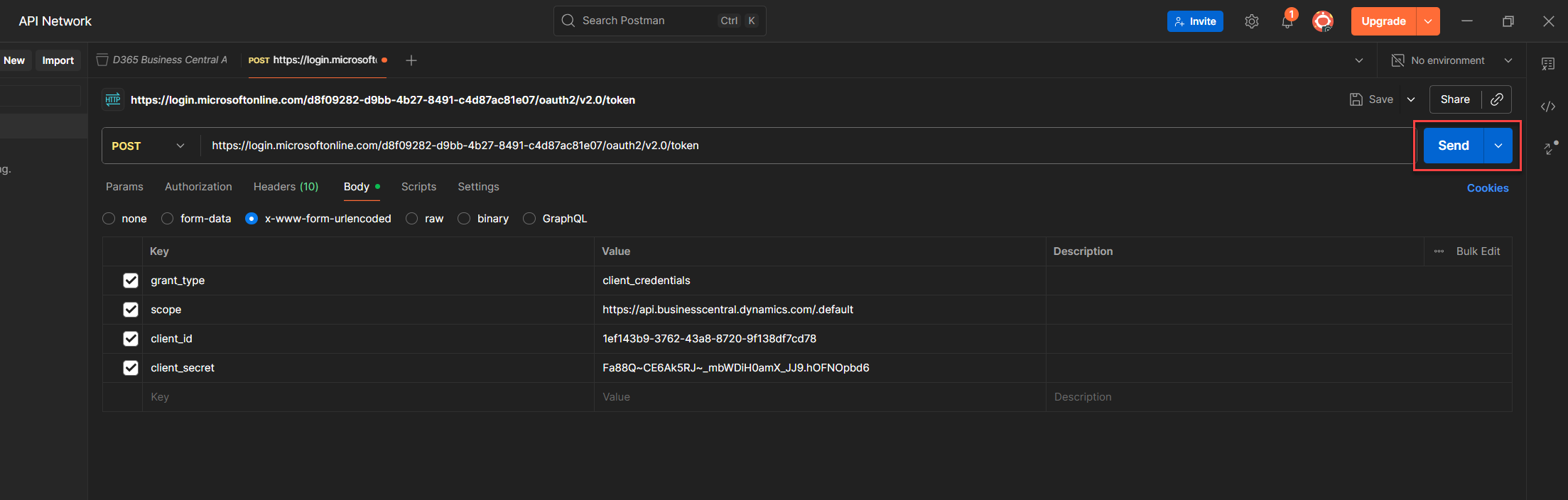Click the client_id GUID value
This screenshot has width=1568, height=500.
[709, 339]
